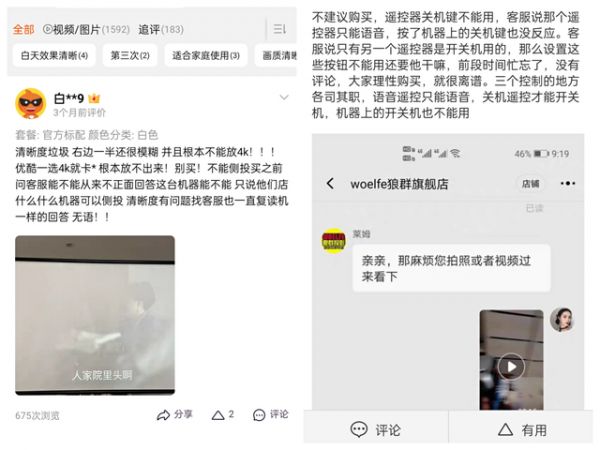The image size is (600, 450).
Task: Go back with the arrow beside woelfe狼群旗舰店
Action: point(330,184)
